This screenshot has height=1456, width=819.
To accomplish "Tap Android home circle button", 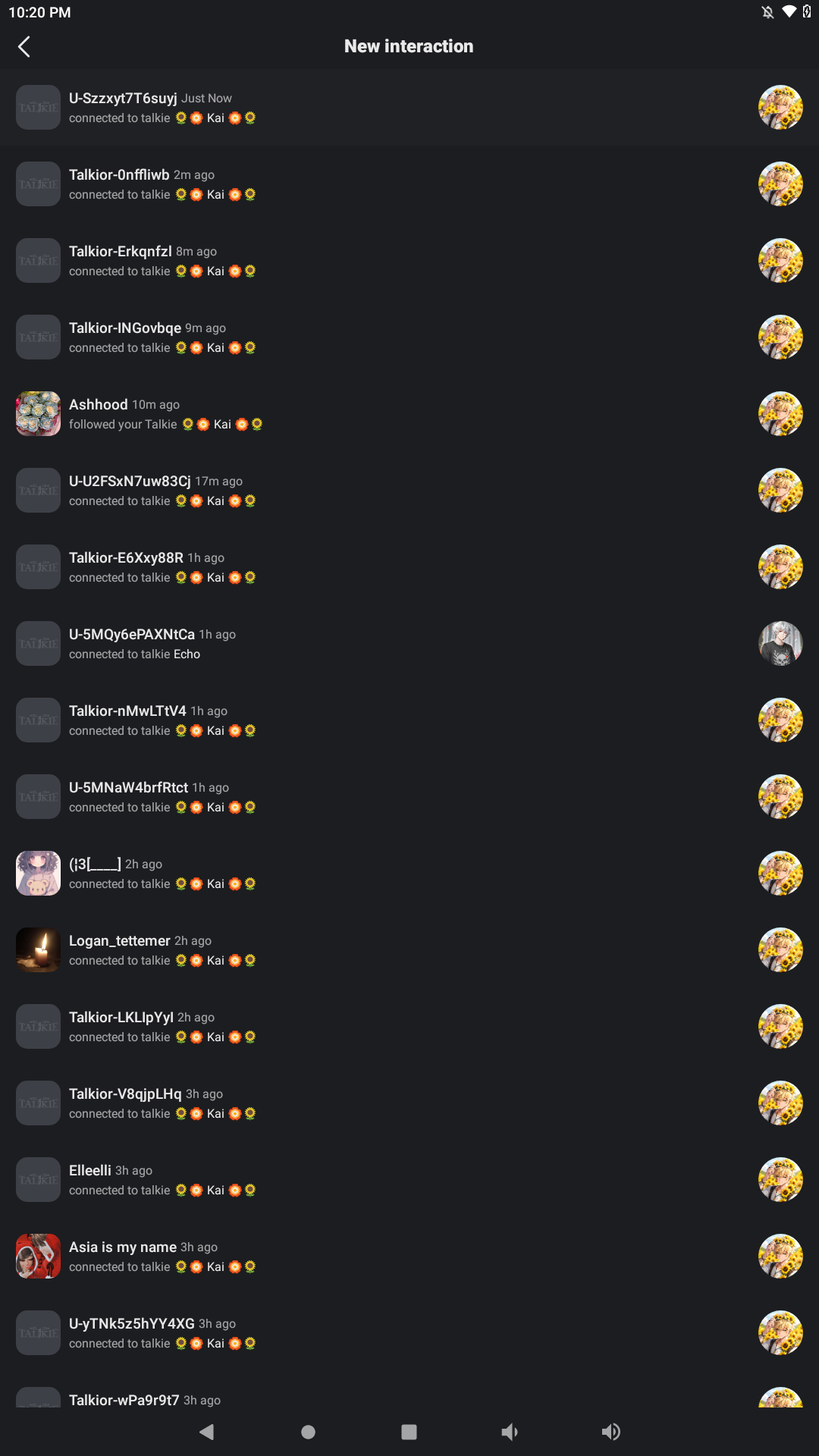I will tap(308, 1432).
